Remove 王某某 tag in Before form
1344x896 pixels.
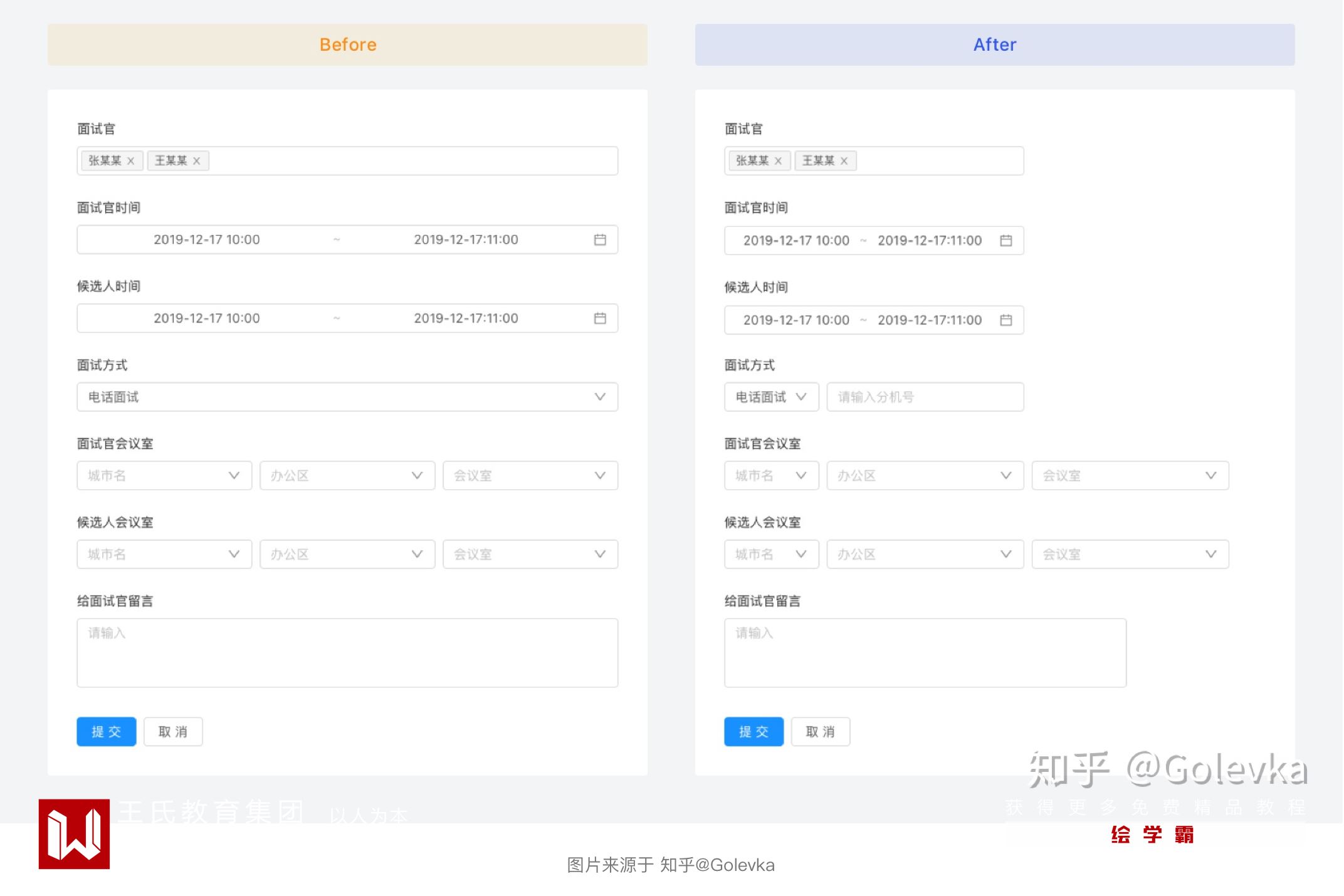(x=196, y=161)
